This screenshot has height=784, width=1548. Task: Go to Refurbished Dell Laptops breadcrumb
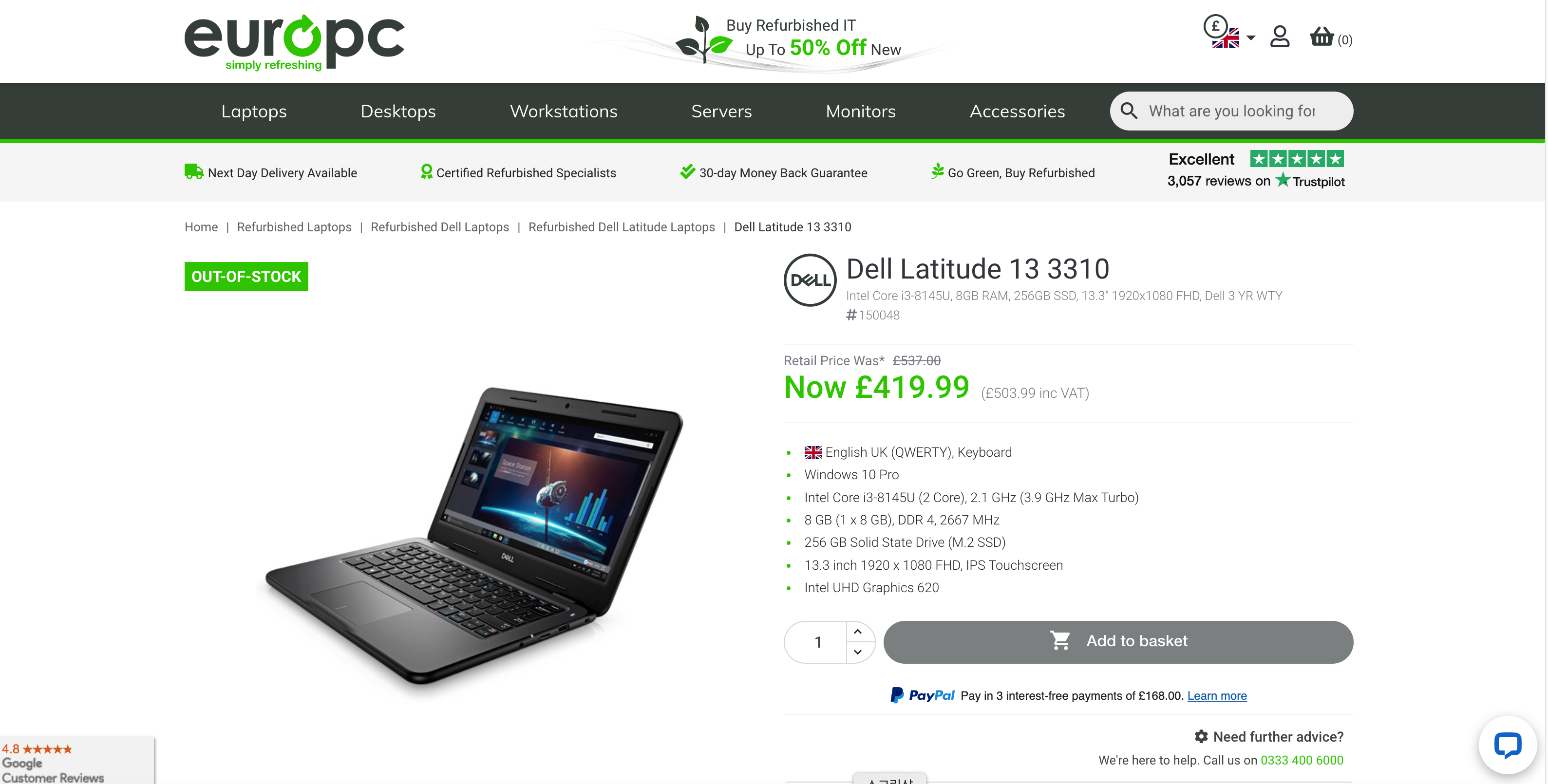point(439,227)
